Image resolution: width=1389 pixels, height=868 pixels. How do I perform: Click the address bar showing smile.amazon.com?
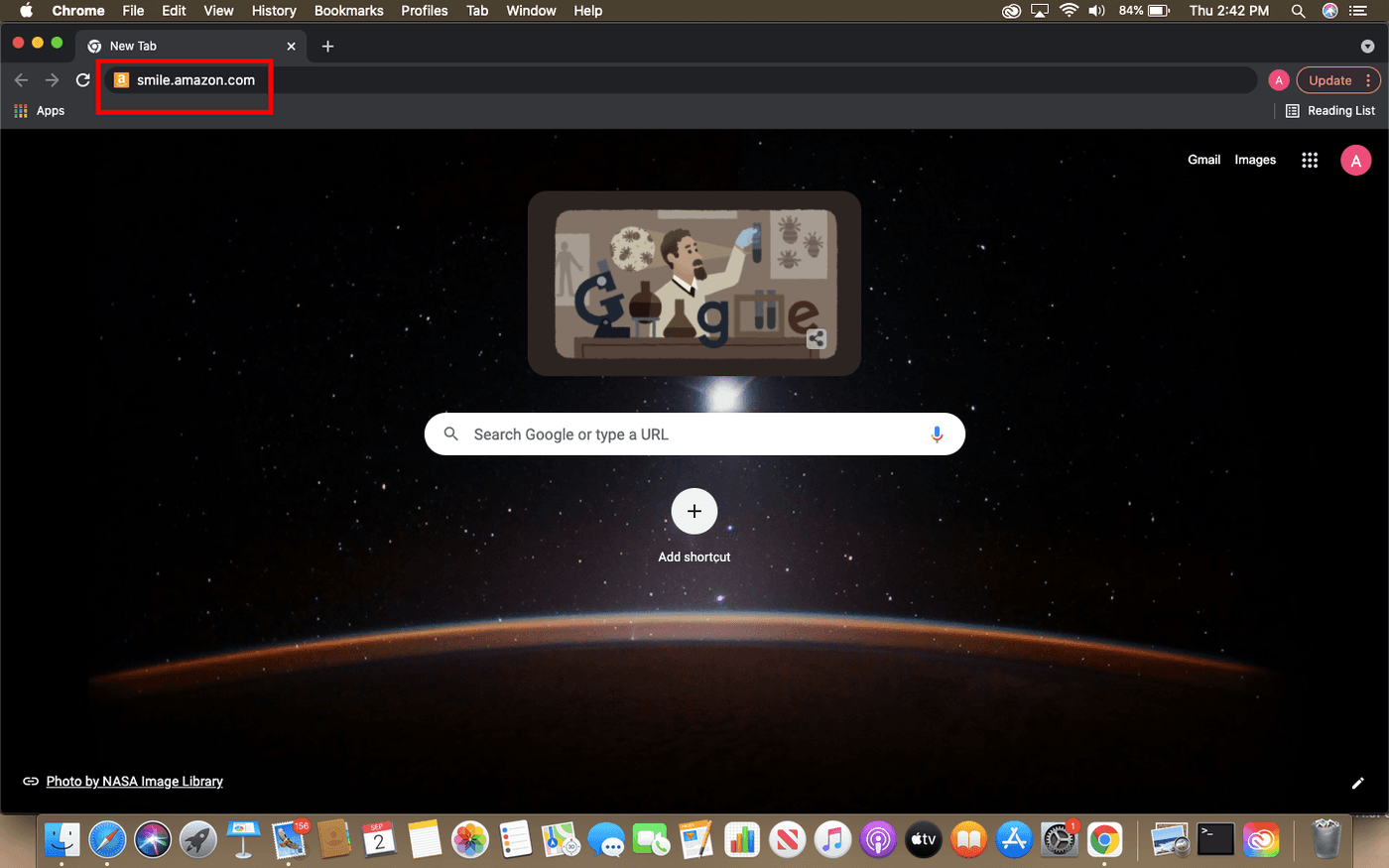[x=680, y=80]
